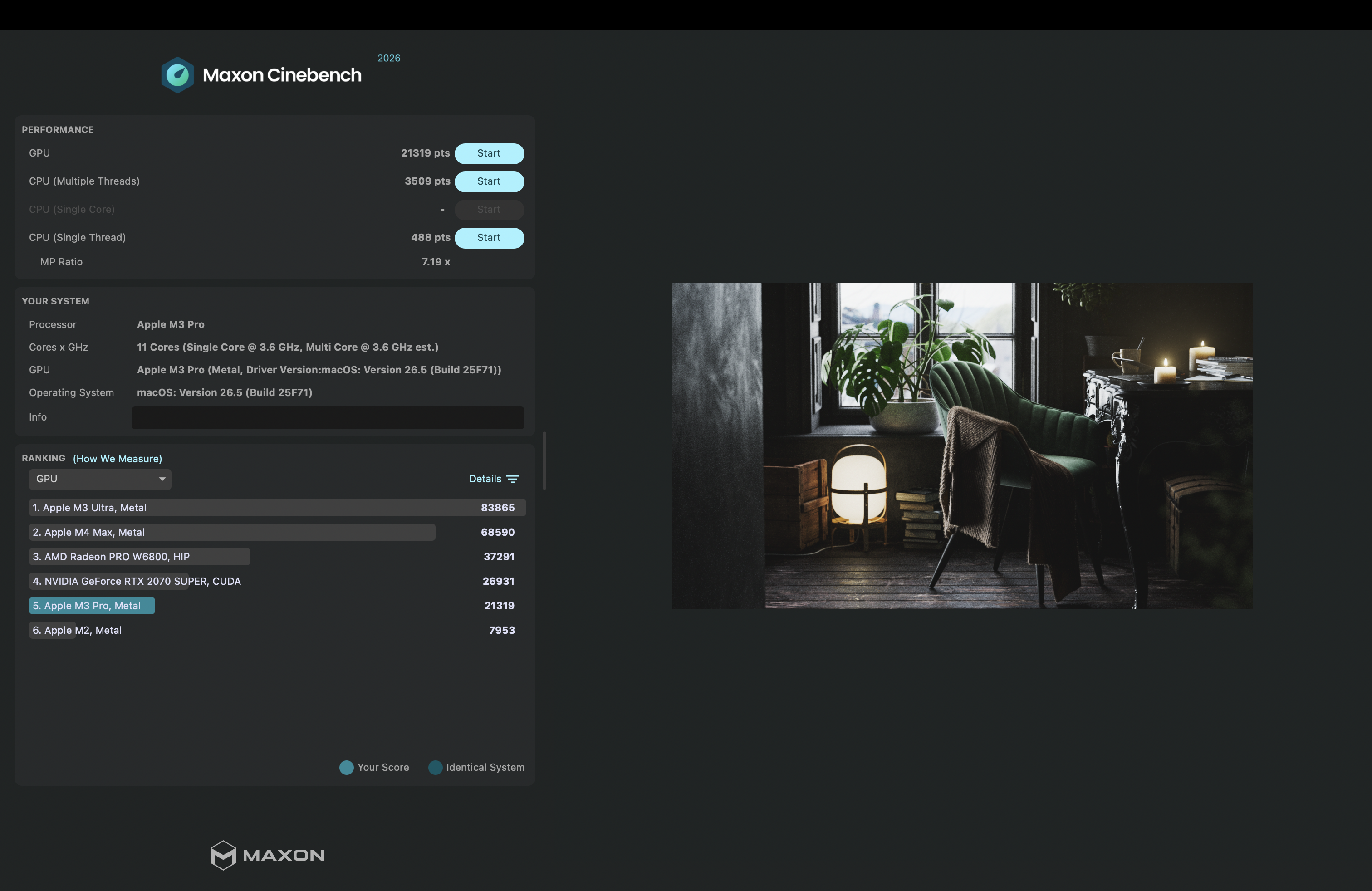Click the single-thread score 488 pts
Viewport: 1372px width, 891px height.
[431, 237]
